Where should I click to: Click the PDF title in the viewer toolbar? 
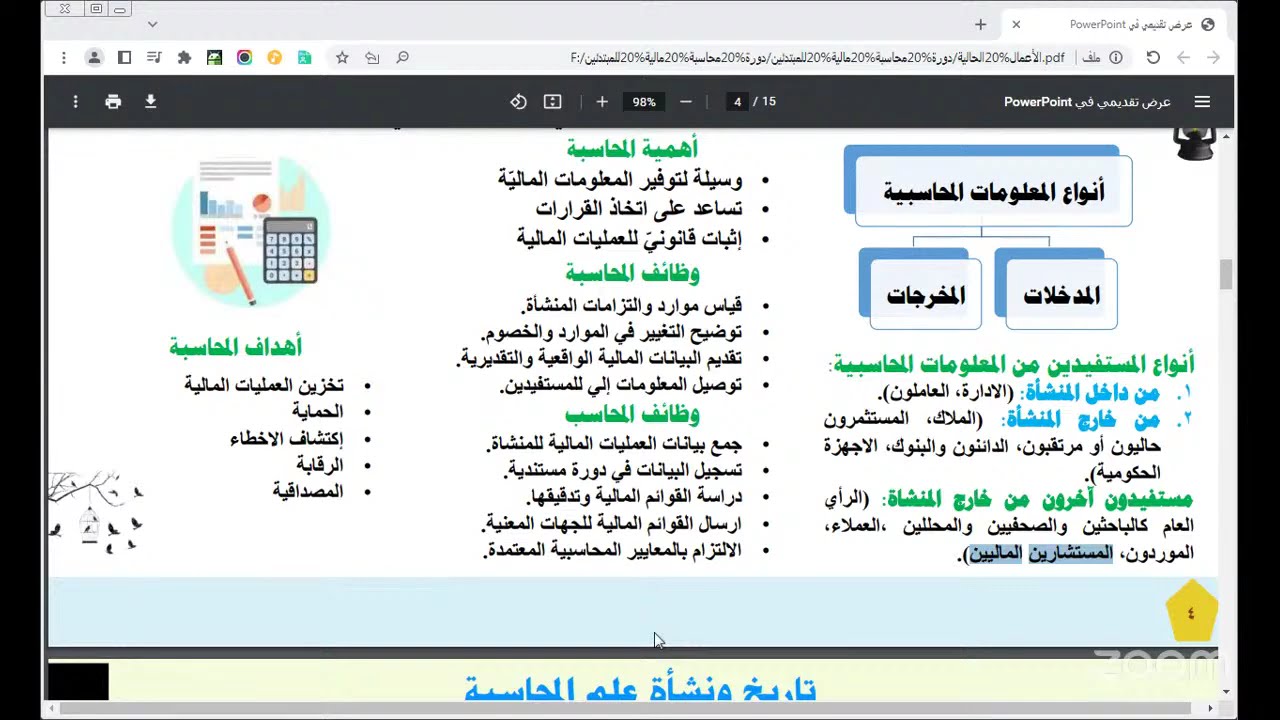[x=1087, y=102]
